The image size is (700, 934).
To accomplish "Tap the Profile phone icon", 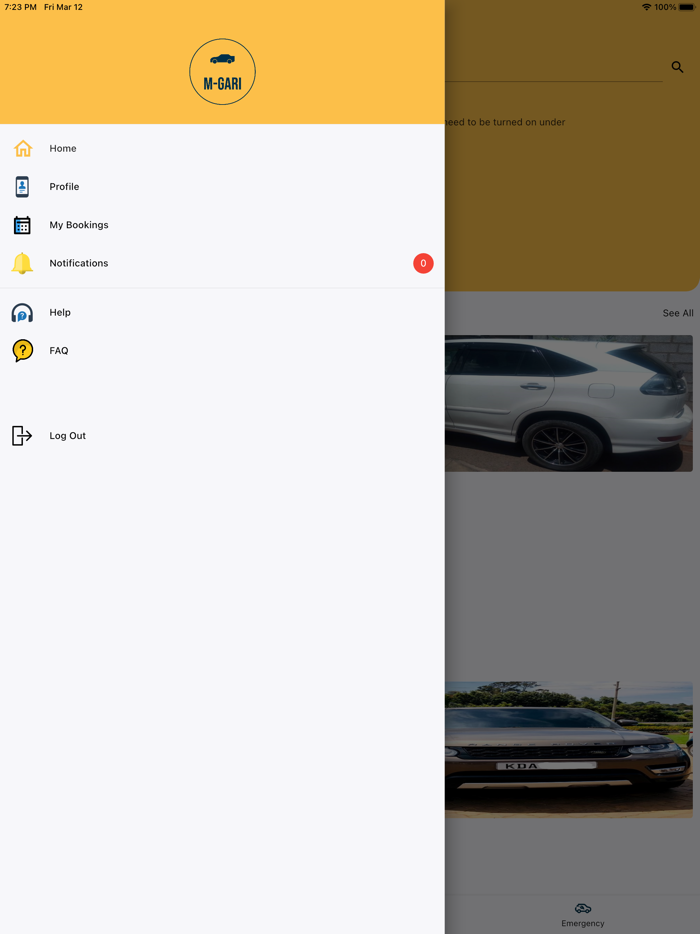I will click(22, 187).
